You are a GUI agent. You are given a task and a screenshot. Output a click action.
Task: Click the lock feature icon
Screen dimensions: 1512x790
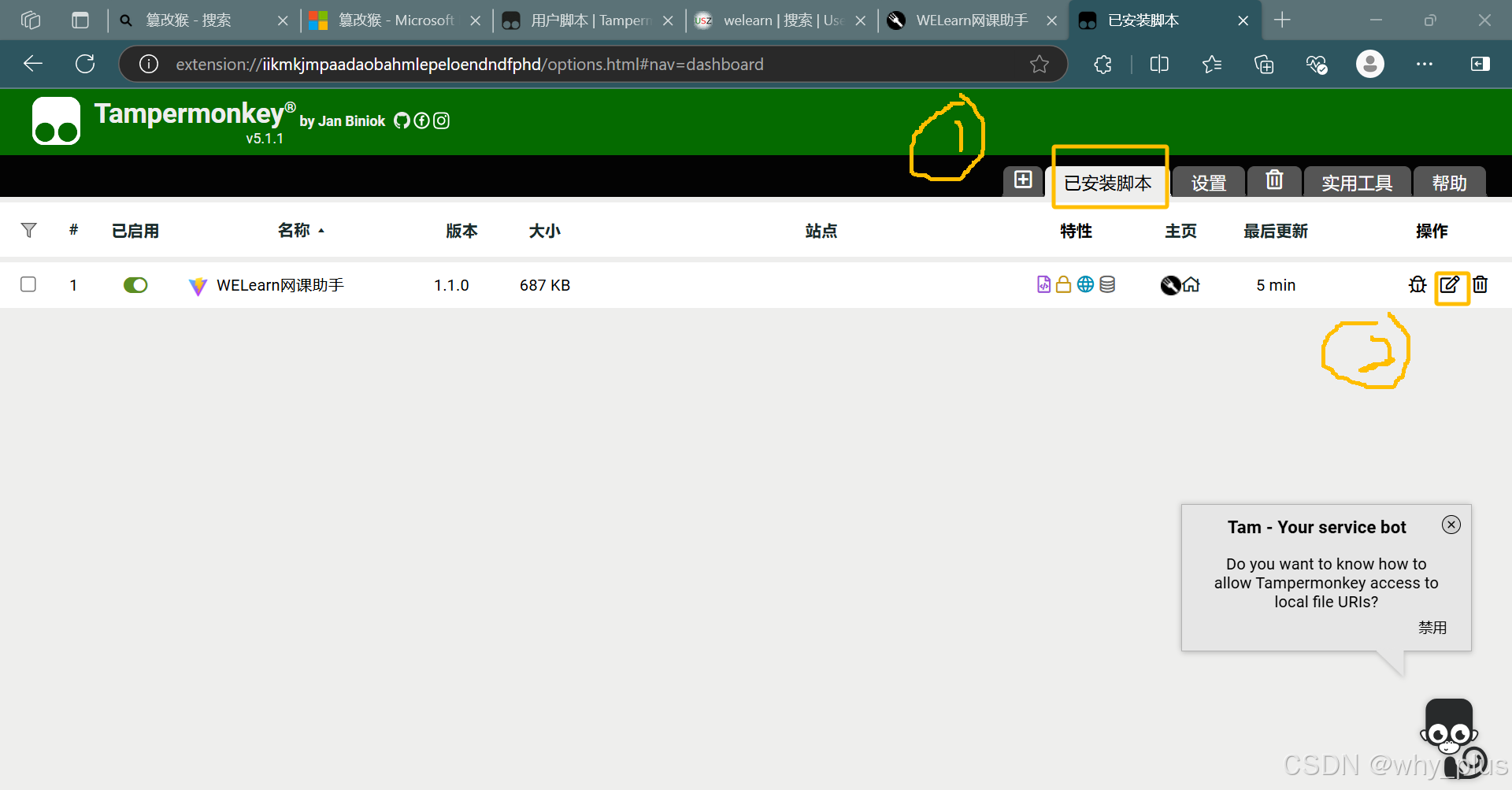[x=1063, y=284]
